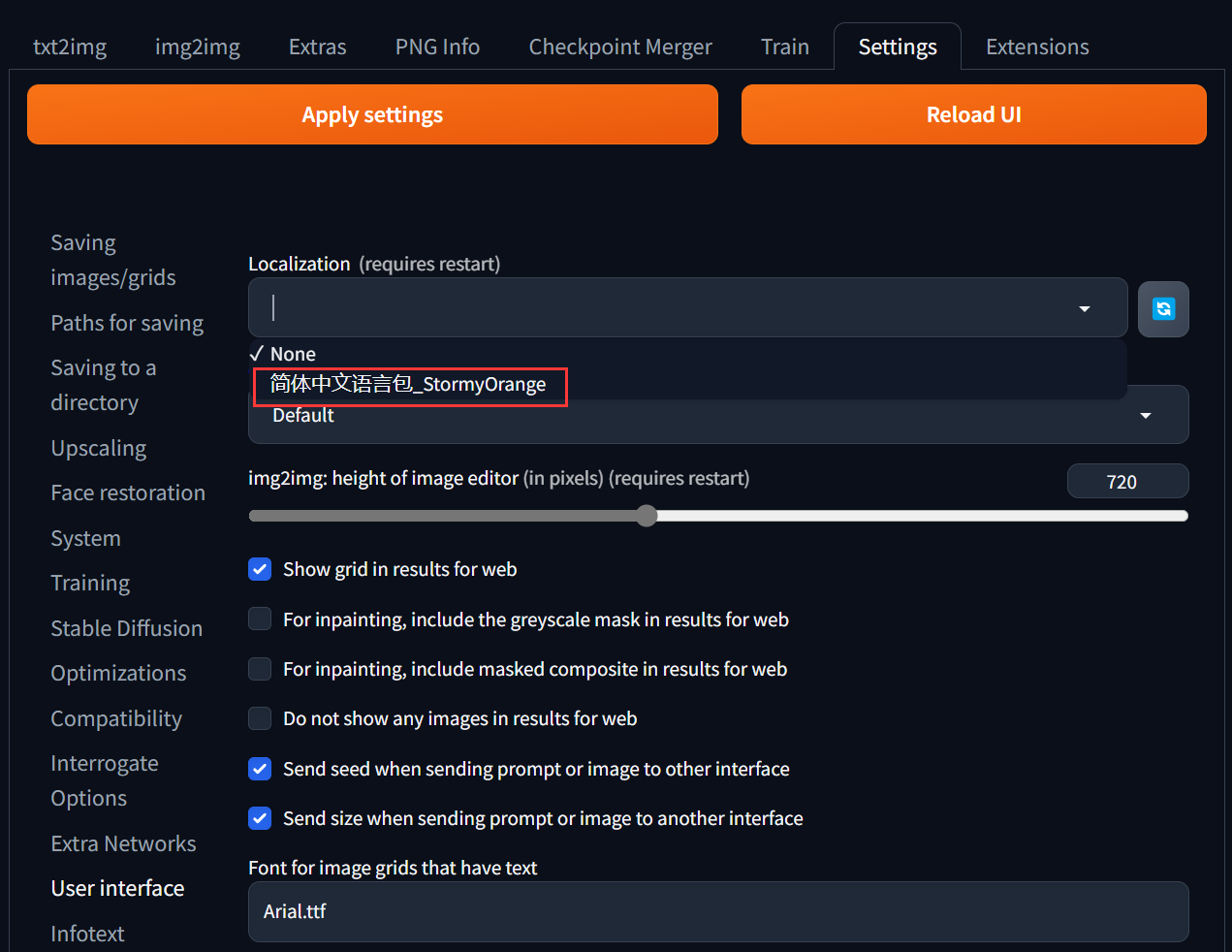The height and width of the screenshot is (952, 1232).
Task: Click Reload UI button
Action: tap(973, 114)
